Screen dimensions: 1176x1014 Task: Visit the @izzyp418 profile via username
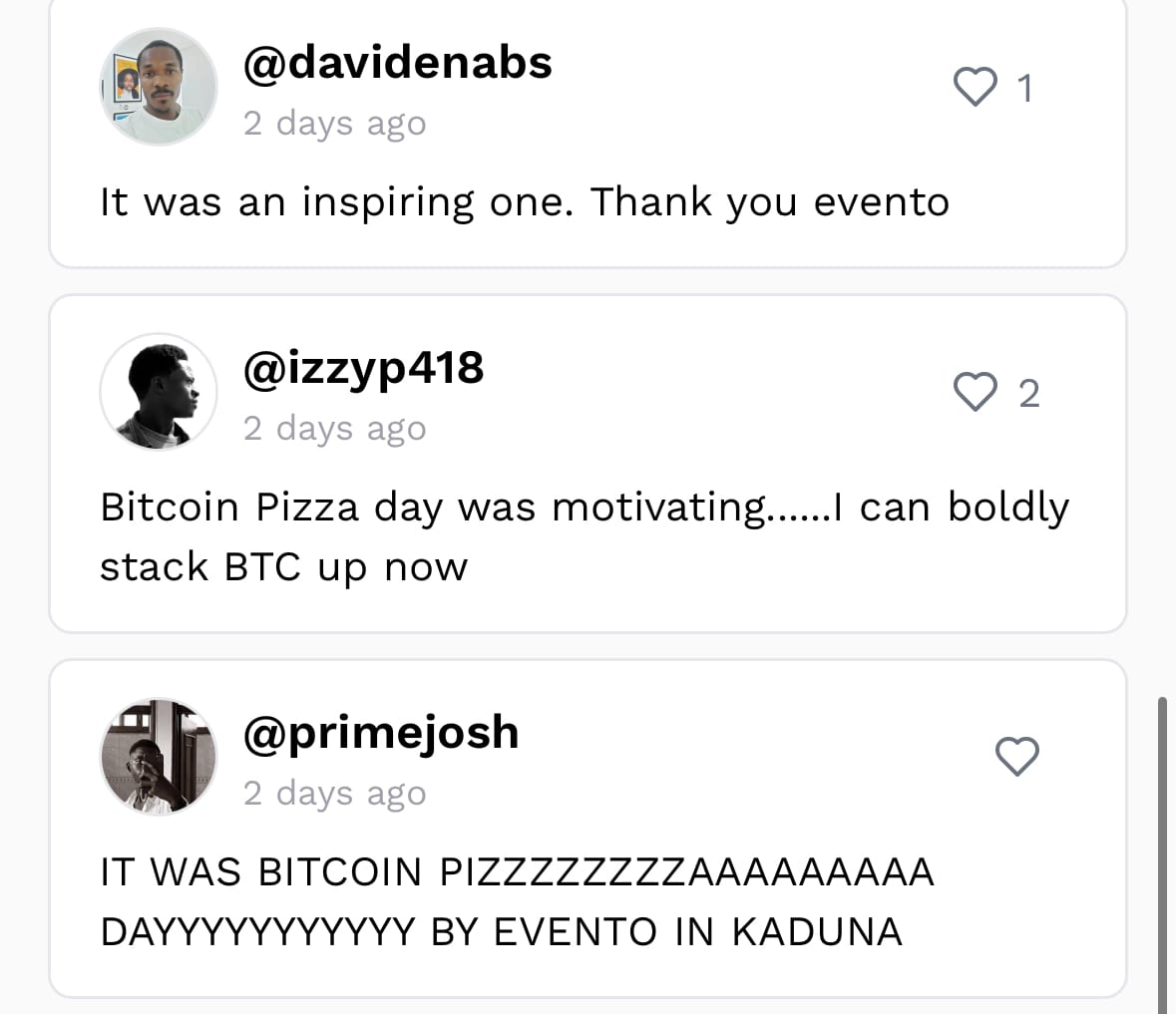[x=363, y=368]
